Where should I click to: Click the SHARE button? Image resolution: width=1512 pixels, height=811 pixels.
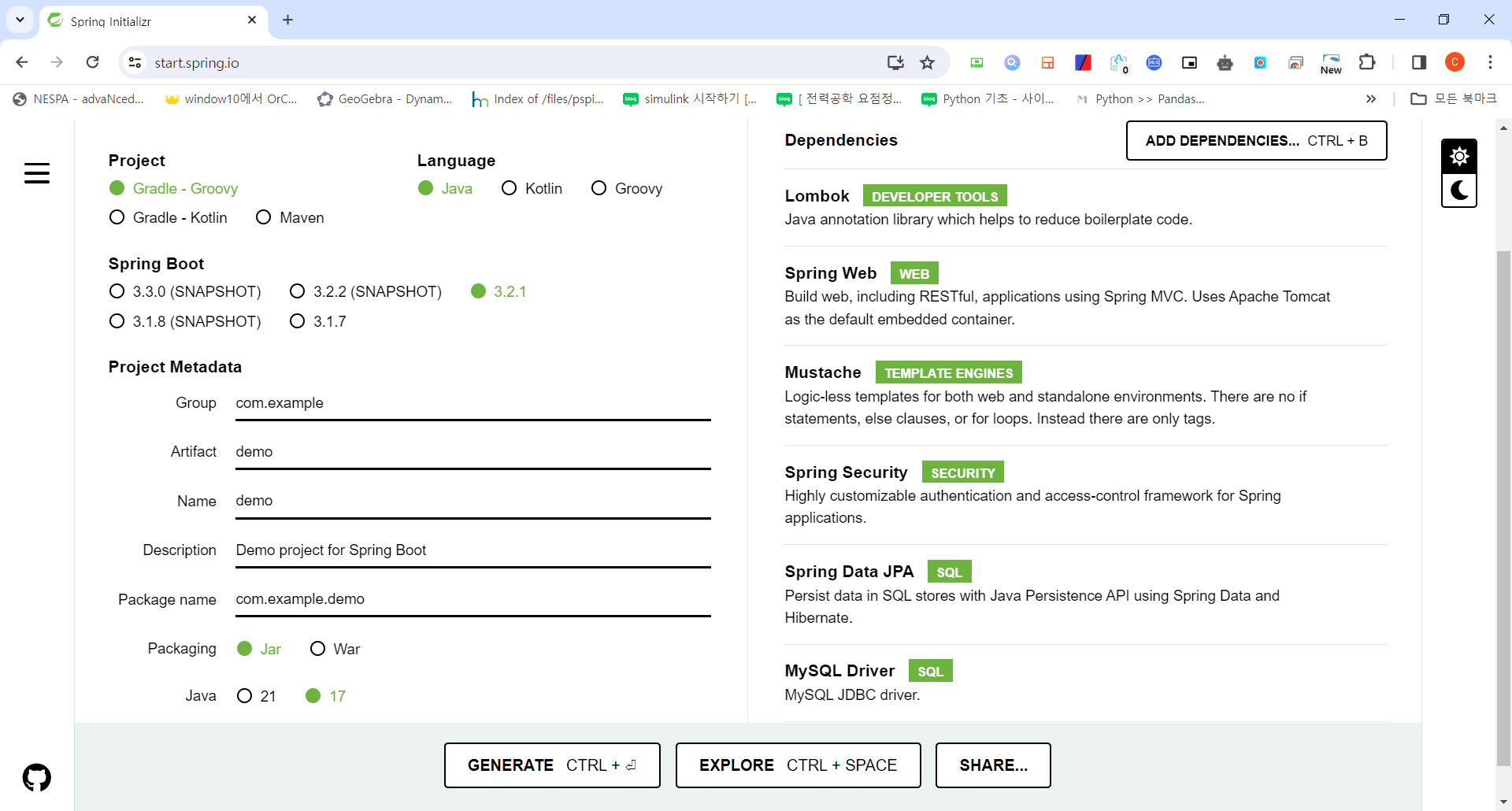[993, 765]
